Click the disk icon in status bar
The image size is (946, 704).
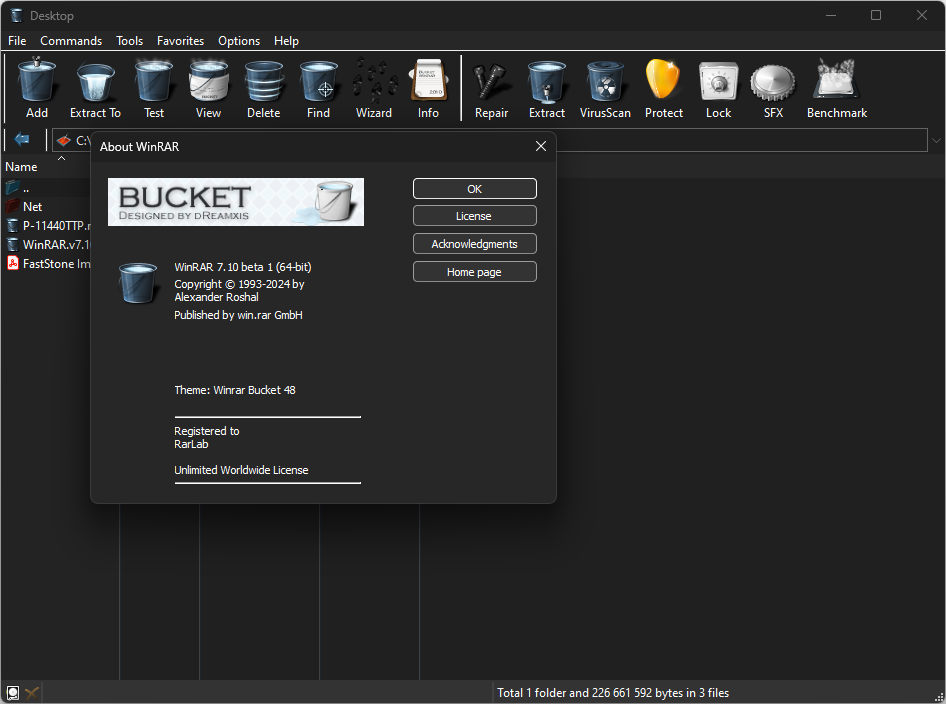click(13, 693)
